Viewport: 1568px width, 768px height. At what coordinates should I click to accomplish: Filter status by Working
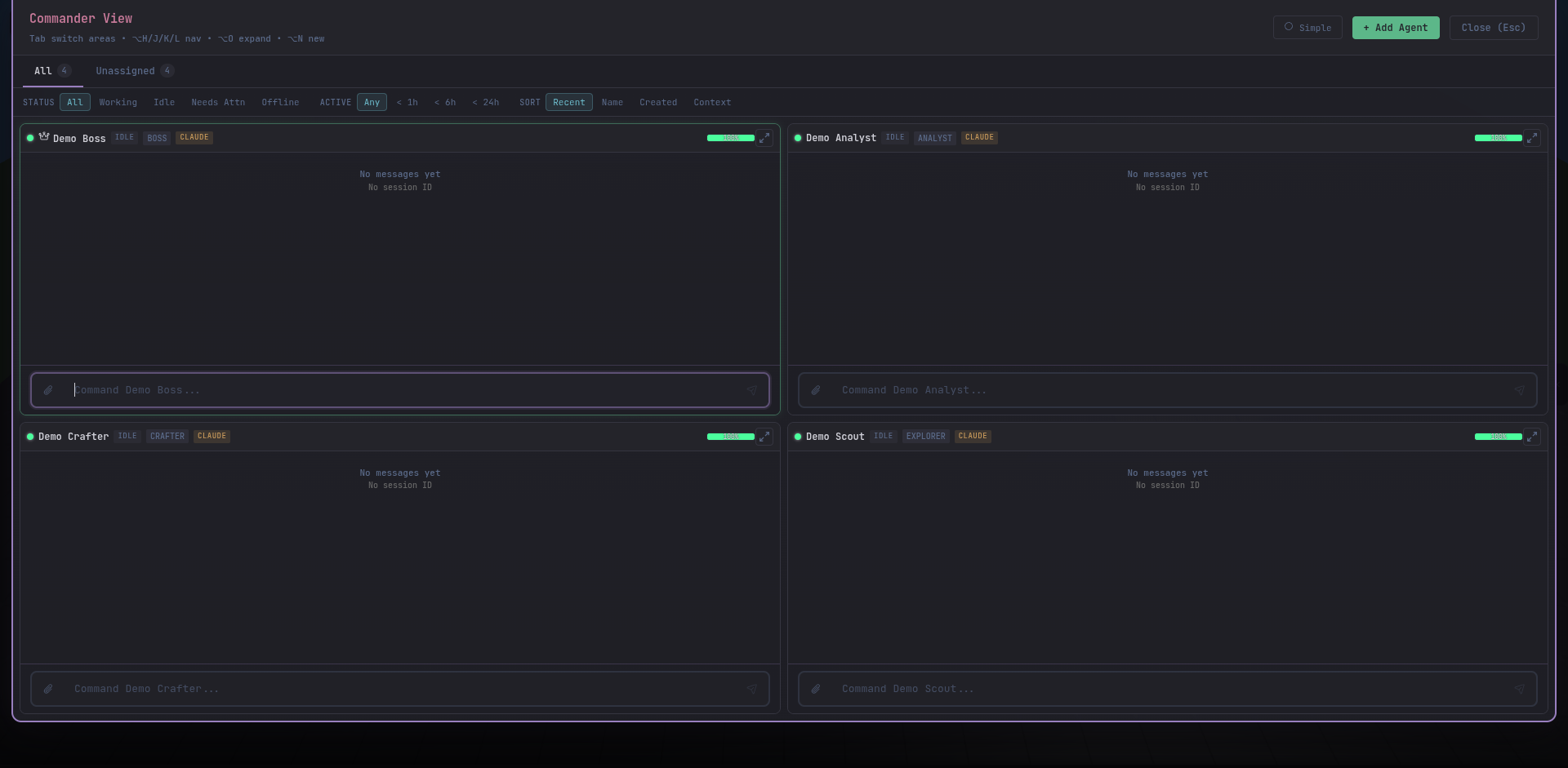tap(118, 102)
